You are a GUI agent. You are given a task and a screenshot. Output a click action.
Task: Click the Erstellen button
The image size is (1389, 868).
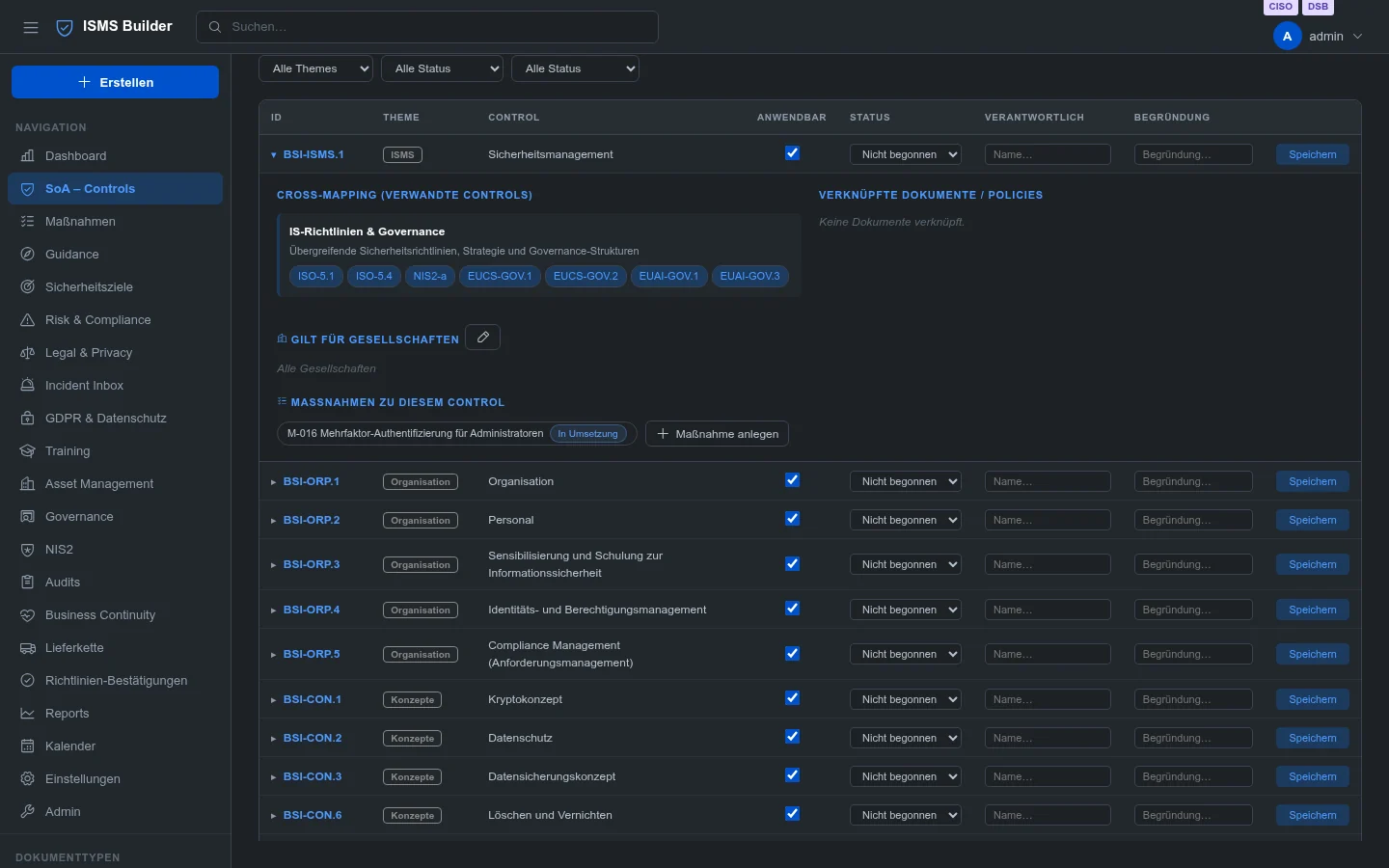coord(115,82)
